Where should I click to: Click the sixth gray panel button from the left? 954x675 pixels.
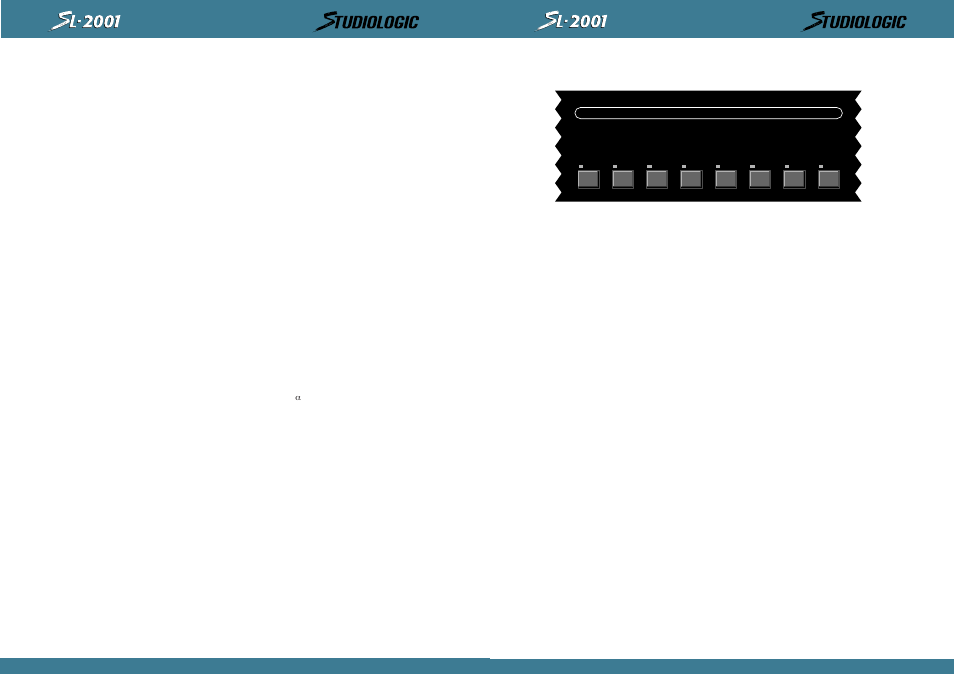coord(760,179)
